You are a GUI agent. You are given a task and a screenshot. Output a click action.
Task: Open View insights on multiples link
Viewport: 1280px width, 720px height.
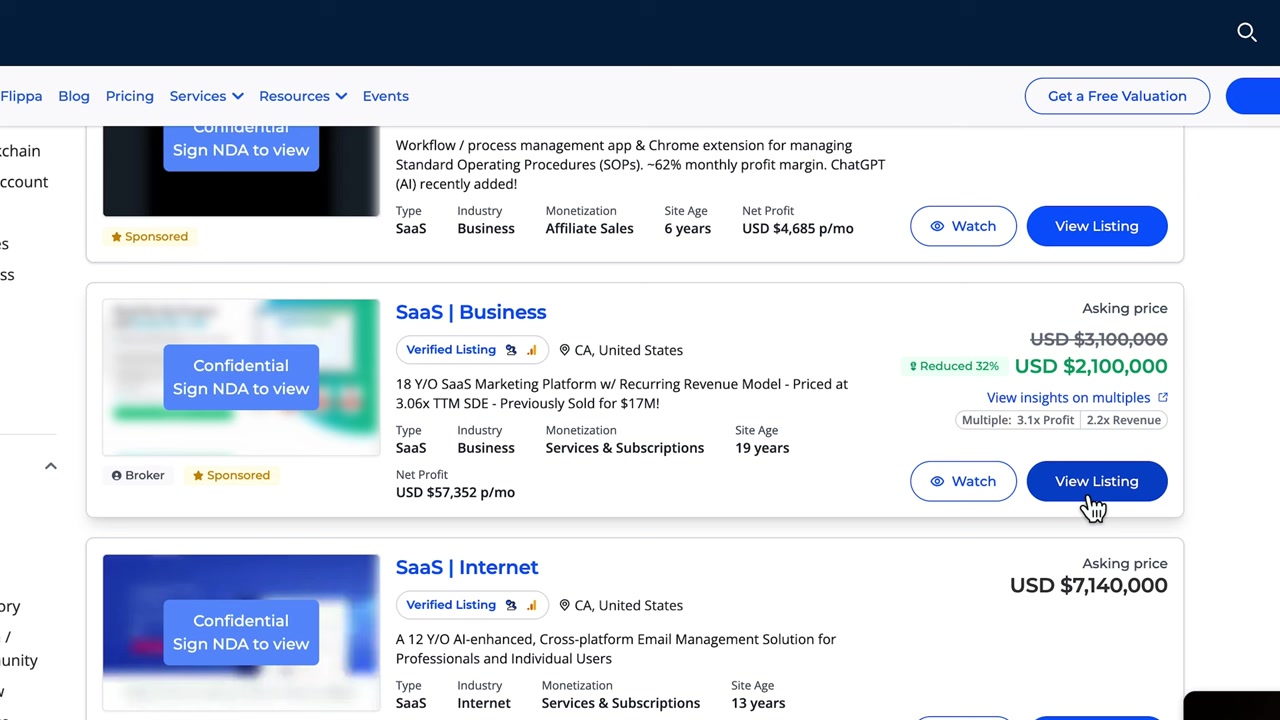coord(1068,397)
